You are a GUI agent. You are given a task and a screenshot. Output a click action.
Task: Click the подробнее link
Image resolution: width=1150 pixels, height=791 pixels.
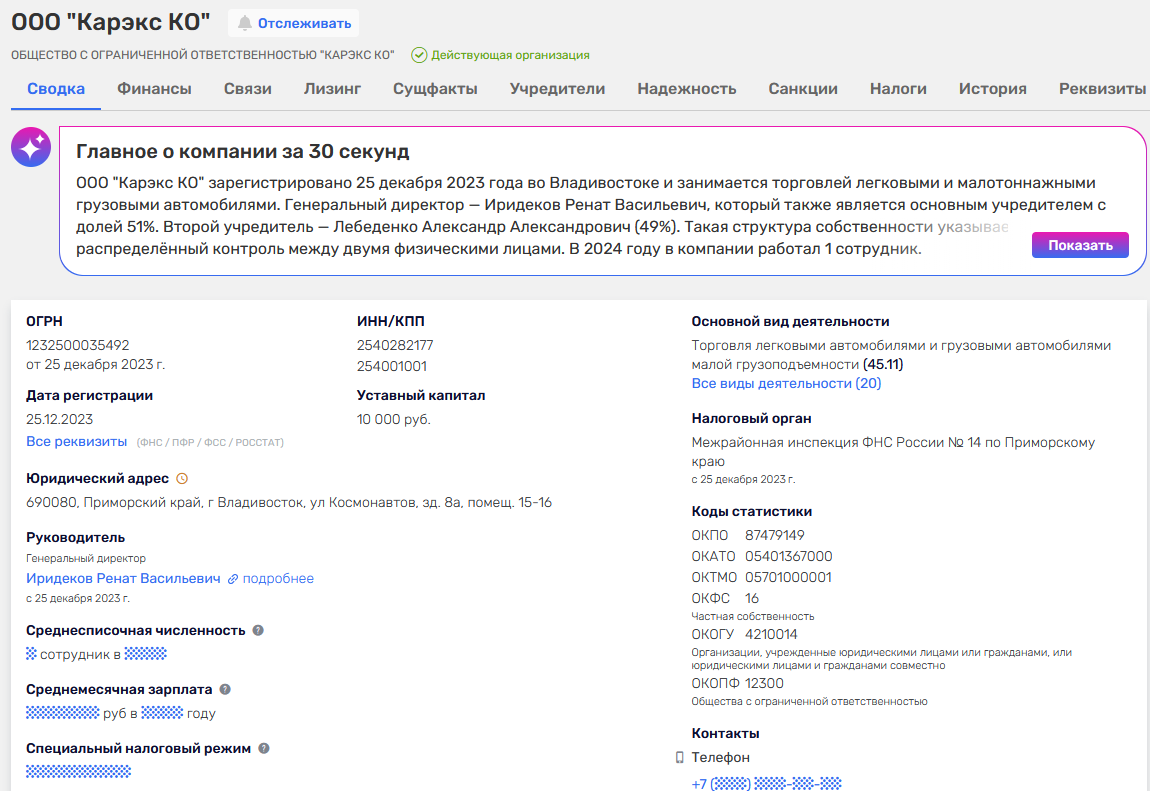point(278,579)
